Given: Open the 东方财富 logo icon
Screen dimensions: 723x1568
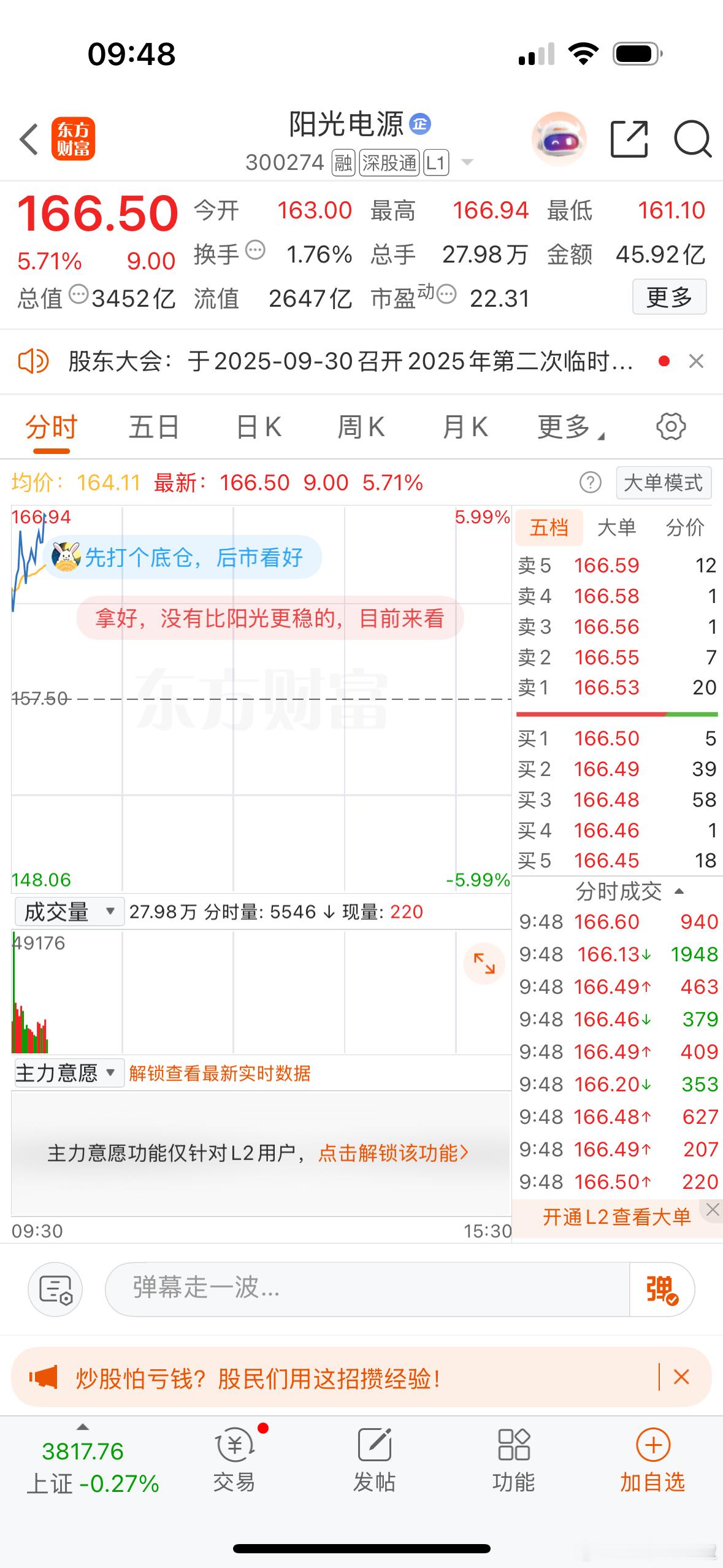Looking at the screenshot, I should point(73,139).
